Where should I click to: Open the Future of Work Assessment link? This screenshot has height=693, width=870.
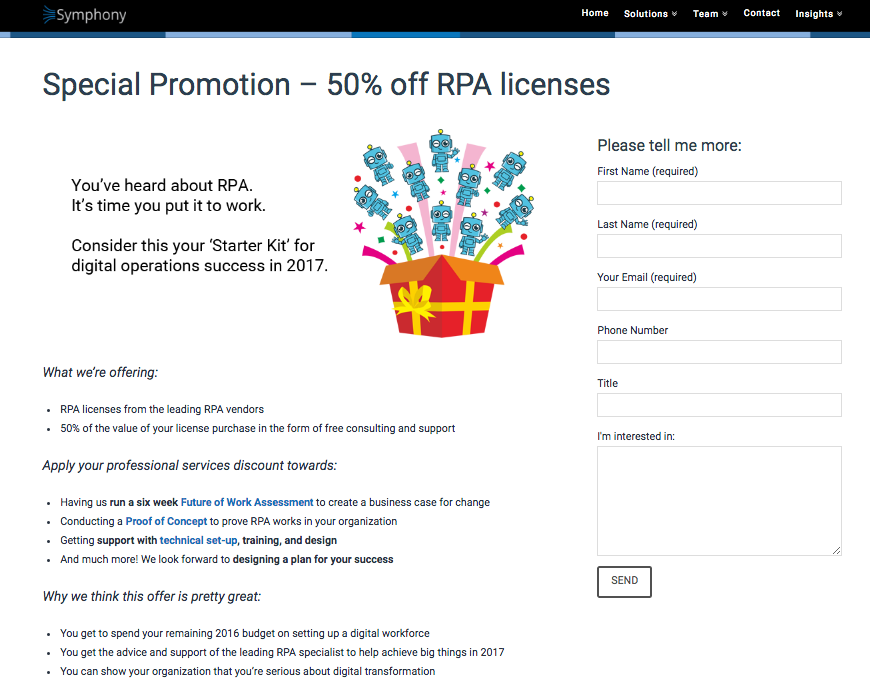click(x=247, y=502)
